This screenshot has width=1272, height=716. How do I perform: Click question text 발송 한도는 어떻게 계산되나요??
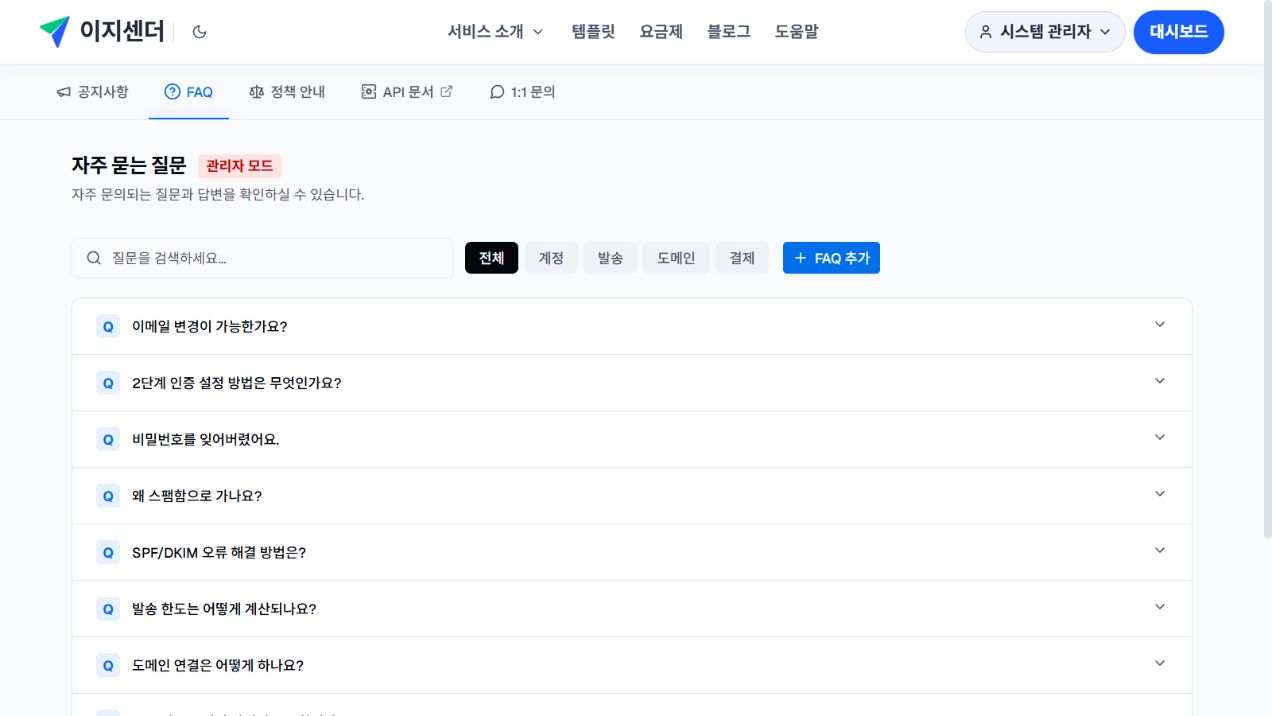(x=224, y=608)
